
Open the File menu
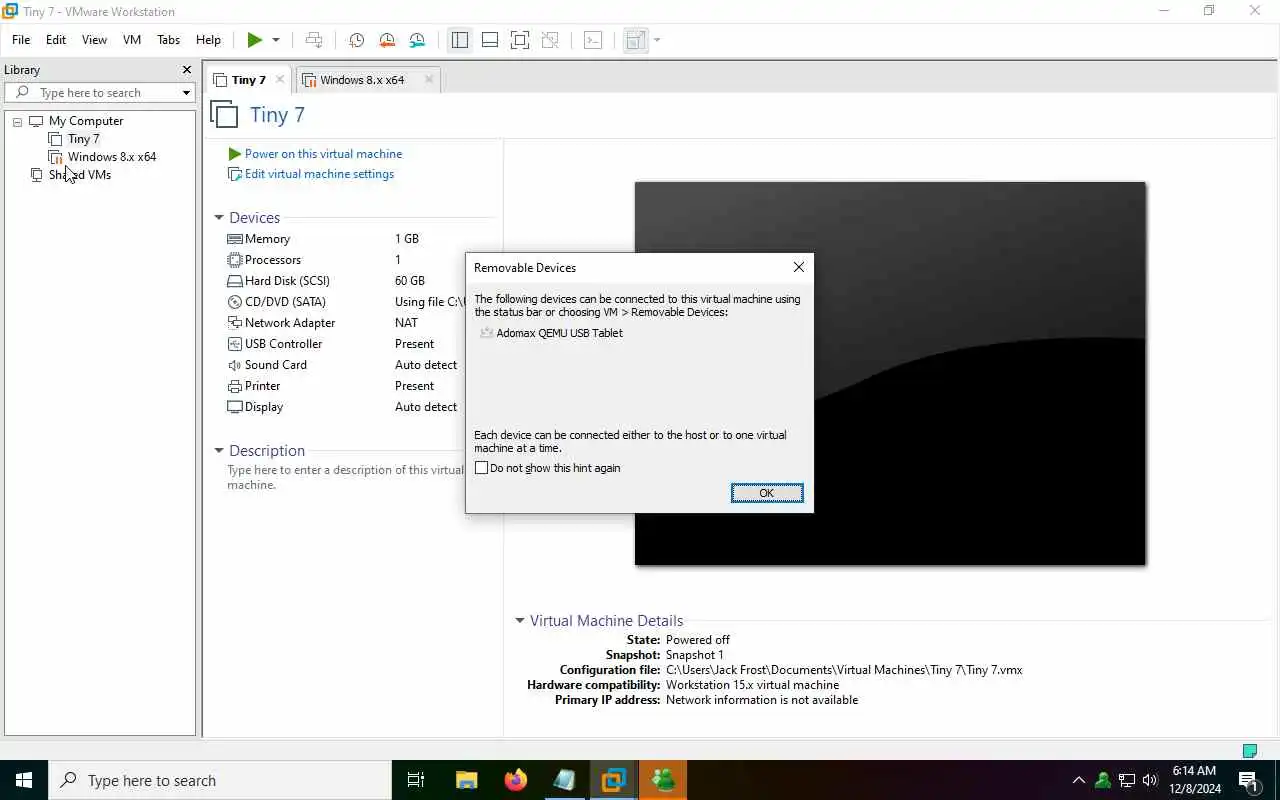point(21,40)
